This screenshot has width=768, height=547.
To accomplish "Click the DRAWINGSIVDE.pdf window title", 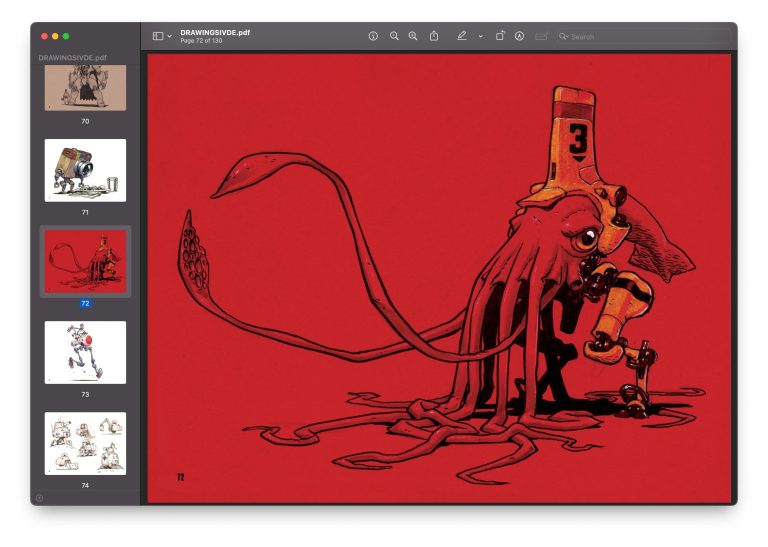I will [215, 32].
